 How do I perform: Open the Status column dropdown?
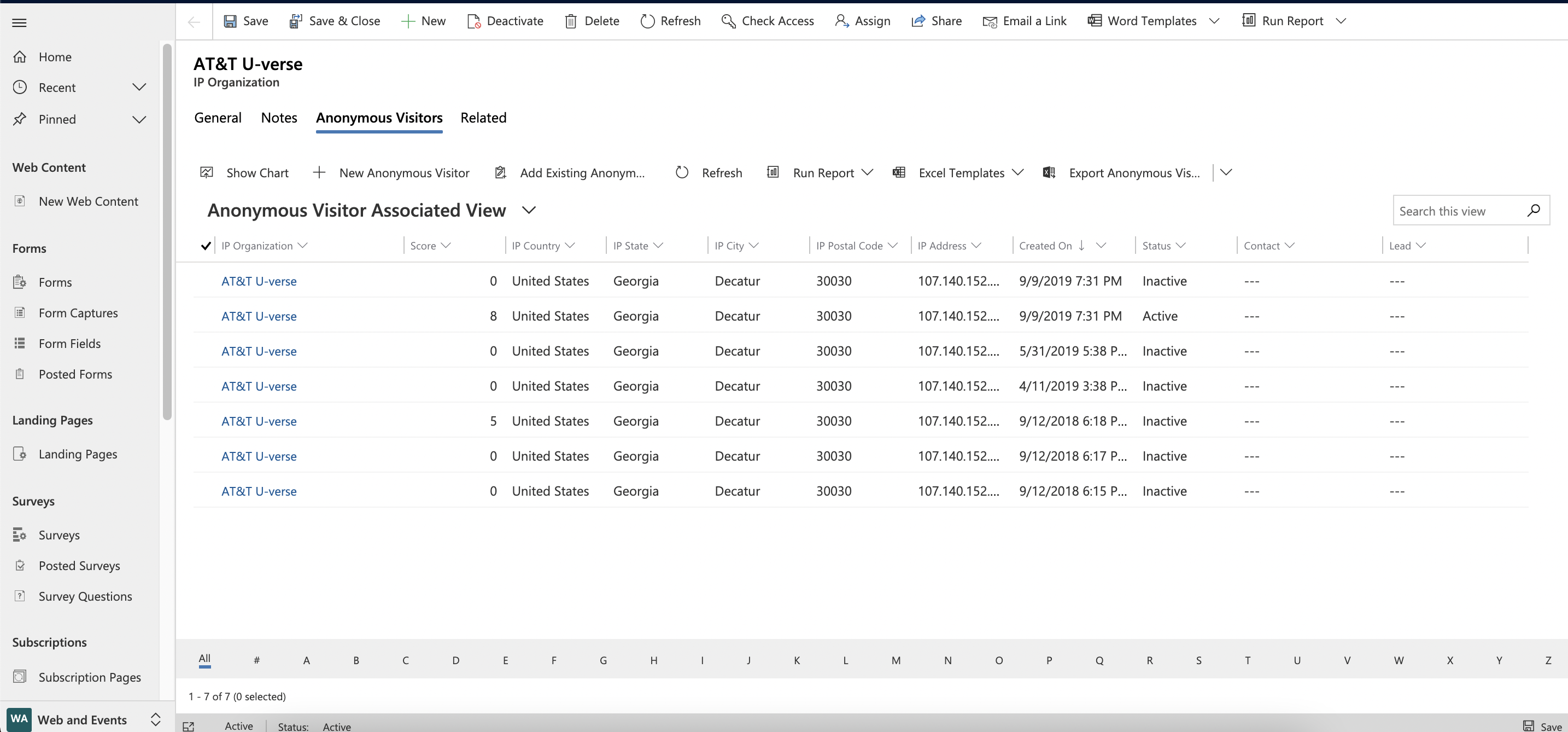[1181, 246]
